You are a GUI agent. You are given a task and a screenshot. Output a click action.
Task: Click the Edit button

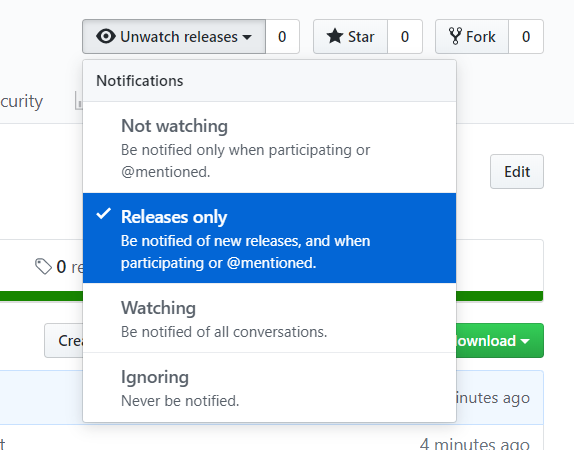[x=517, y=171]
